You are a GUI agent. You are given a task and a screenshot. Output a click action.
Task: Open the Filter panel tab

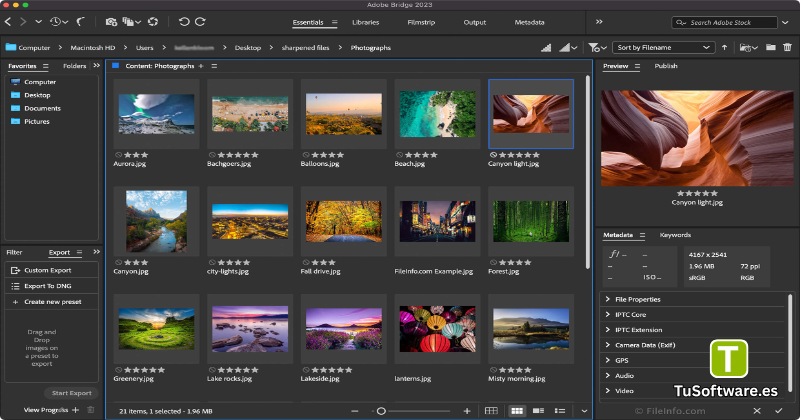click(14, 252)
